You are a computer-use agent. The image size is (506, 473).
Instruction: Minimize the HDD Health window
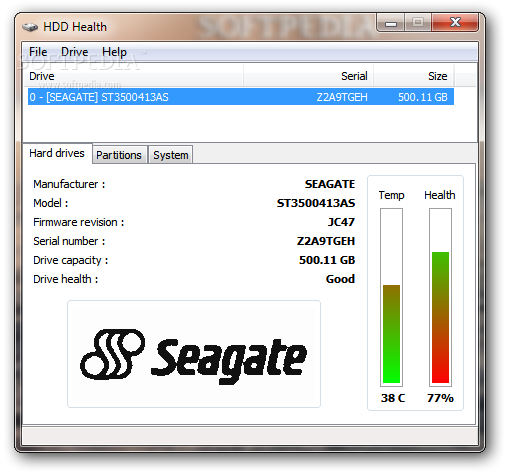[391, 23]
